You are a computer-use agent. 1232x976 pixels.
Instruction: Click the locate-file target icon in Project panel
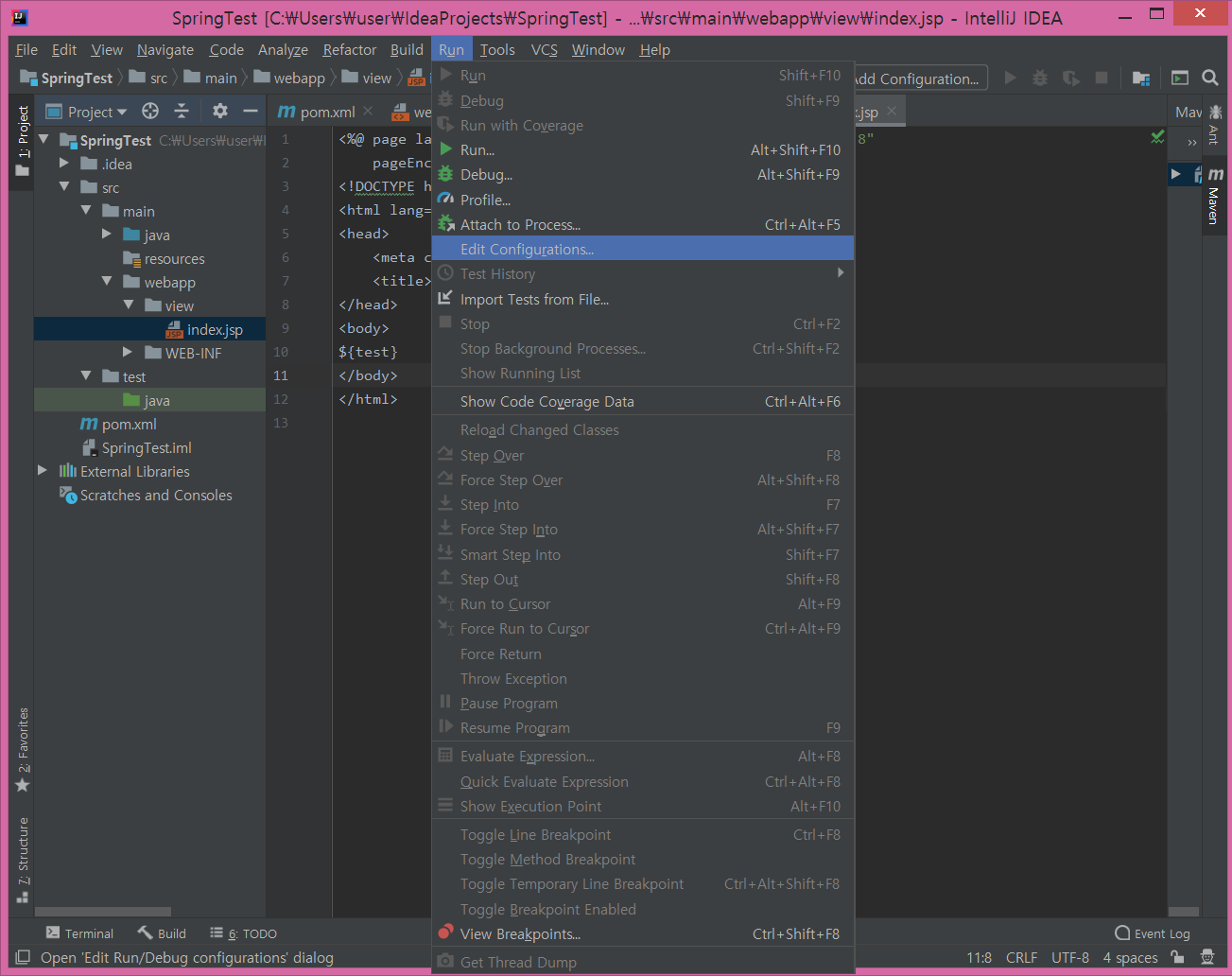tap(150, 112)
